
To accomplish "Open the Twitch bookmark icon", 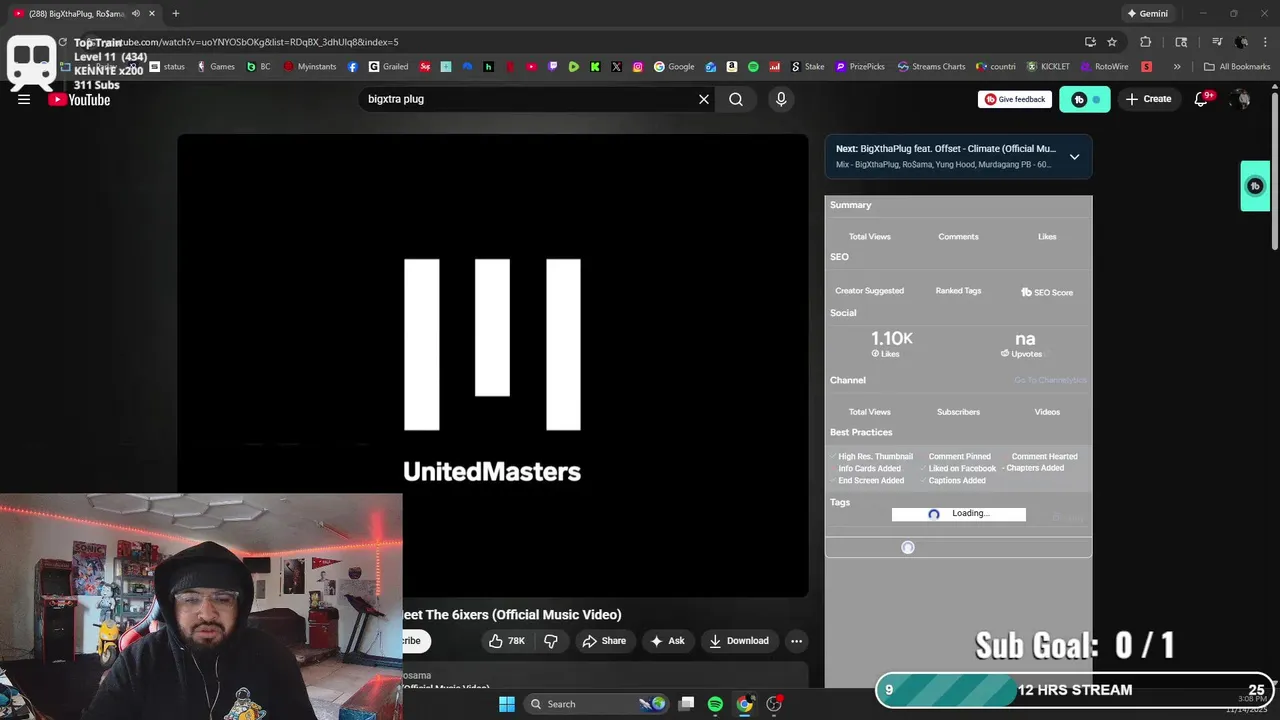I will [x=552, y=67].
